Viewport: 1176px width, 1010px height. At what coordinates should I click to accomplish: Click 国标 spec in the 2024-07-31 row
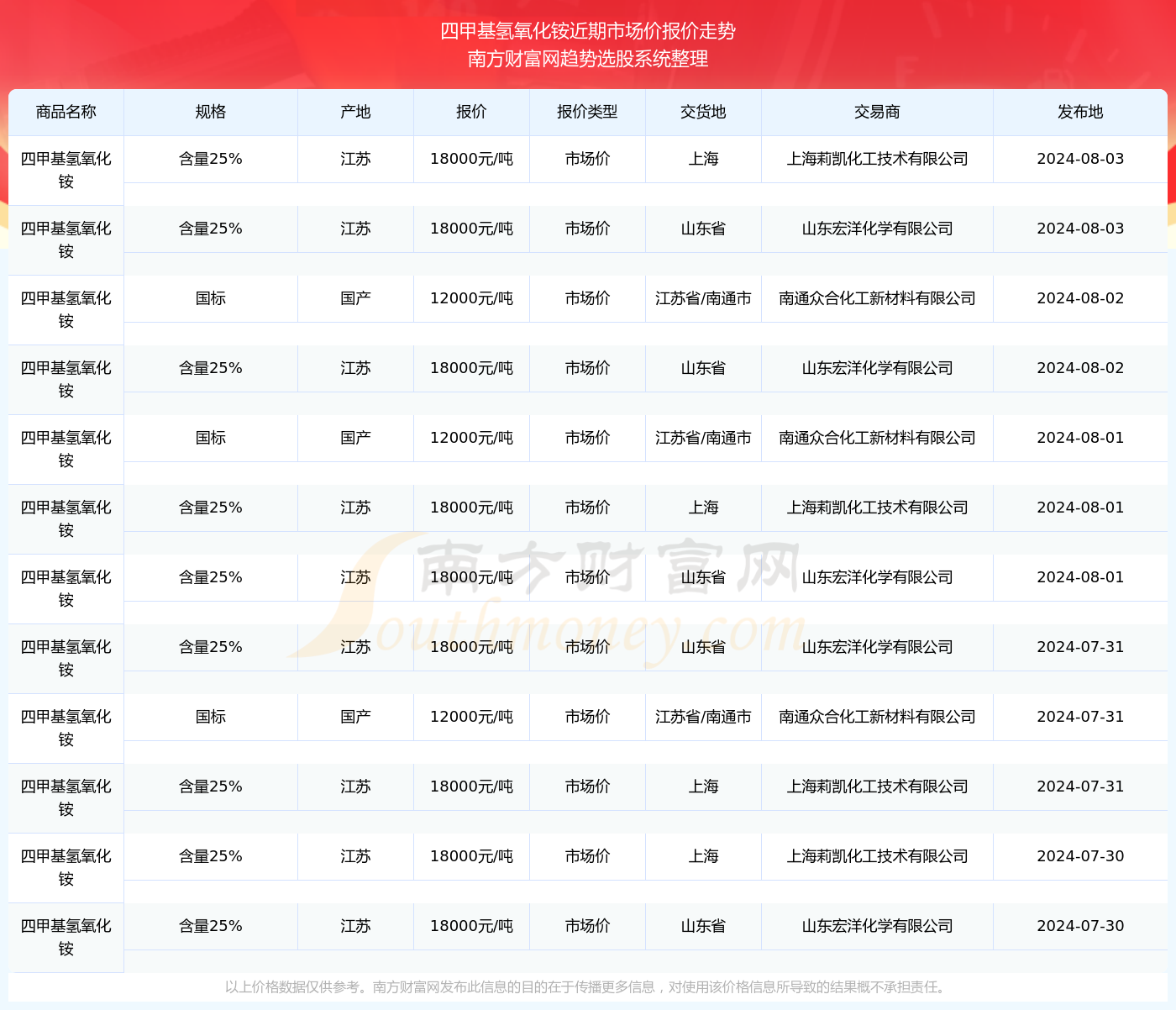(211, 717)
